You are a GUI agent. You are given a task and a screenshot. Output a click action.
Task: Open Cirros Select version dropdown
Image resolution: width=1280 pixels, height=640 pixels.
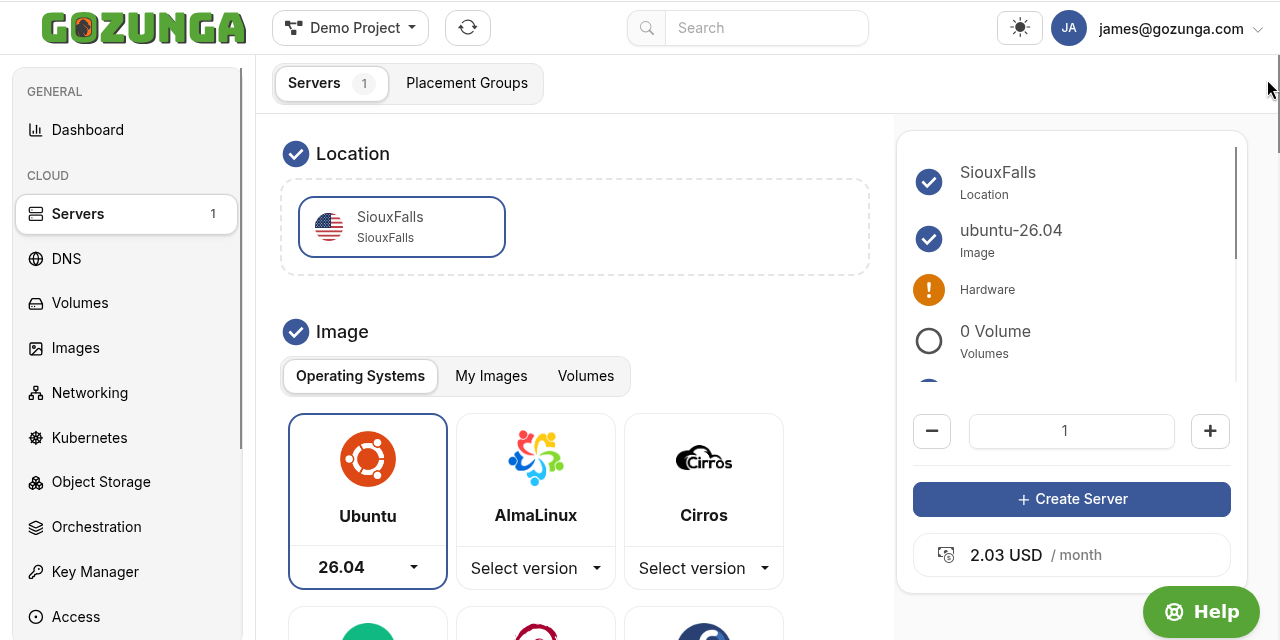pyautogui.click(x=704, y=568)
